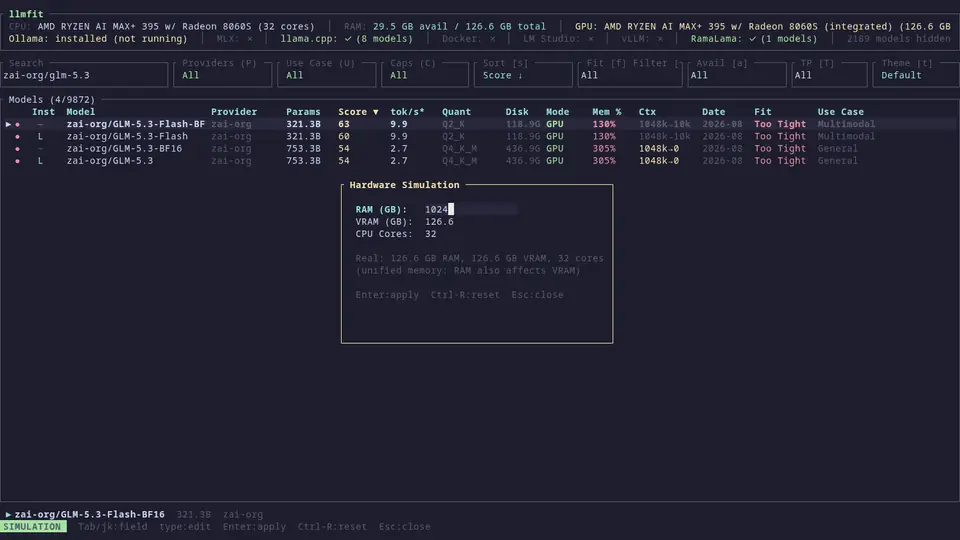Click the SIMULATION mode badge in the status bar
Screen dimensions: 960x540
click(32, 527)
